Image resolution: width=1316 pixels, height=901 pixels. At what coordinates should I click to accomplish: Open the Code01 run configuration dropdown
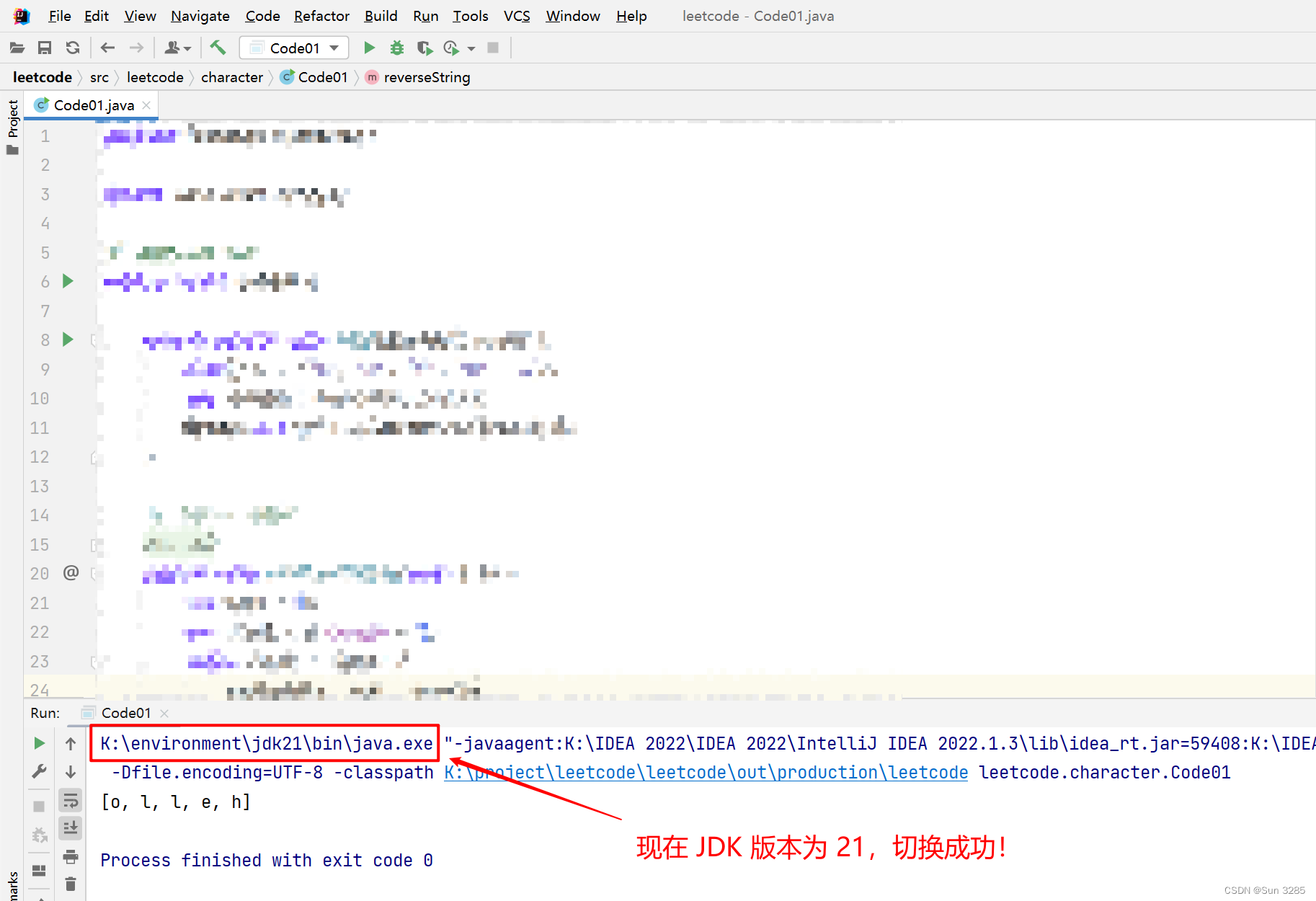coord(294,48)
